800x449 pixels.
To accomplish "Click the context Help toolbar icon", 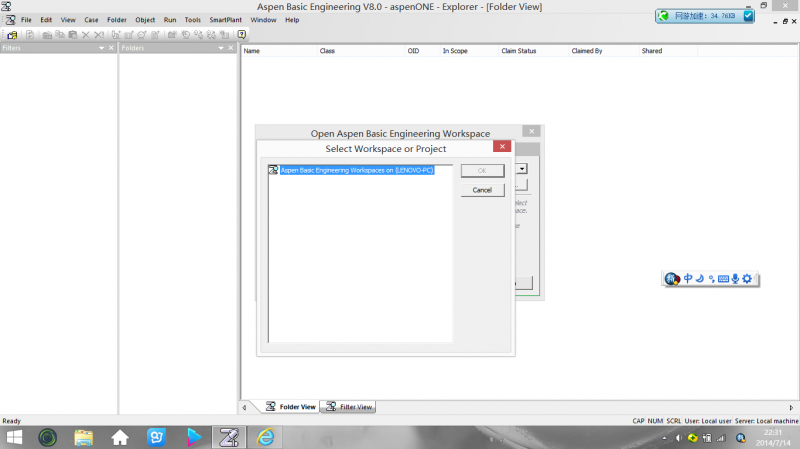I will 242,35.
